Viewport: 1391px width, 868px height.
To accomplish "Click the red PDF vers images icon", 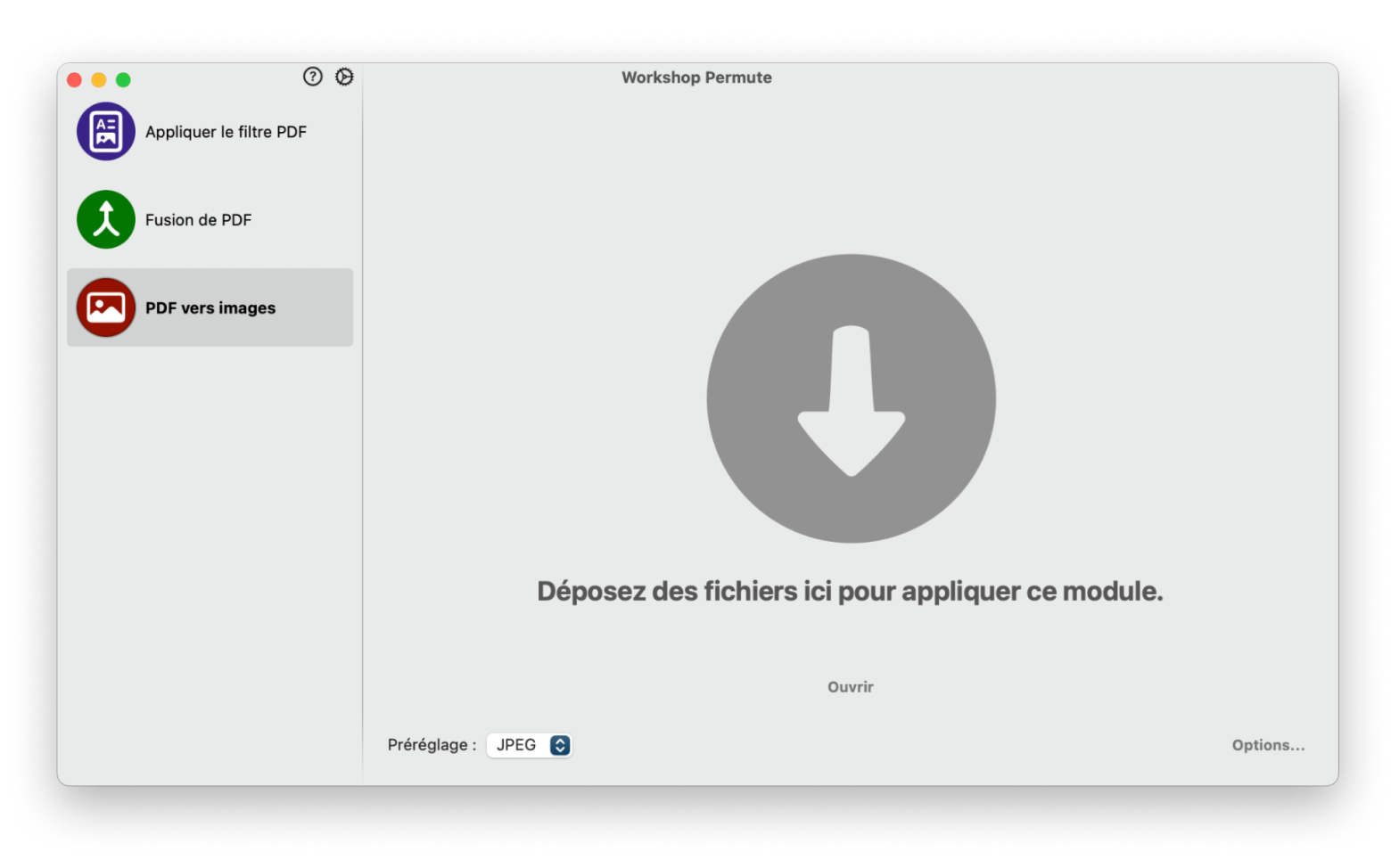I will click(106, 307).
